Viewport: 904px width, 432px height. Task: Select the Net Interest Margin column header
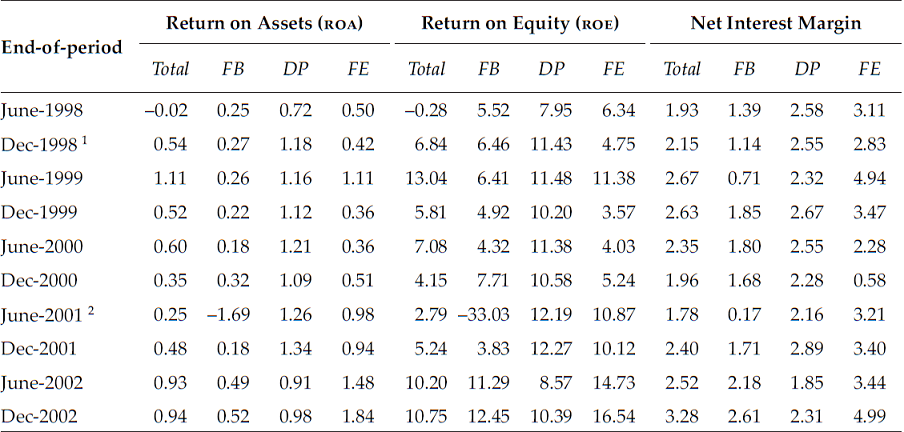(775, 23)
